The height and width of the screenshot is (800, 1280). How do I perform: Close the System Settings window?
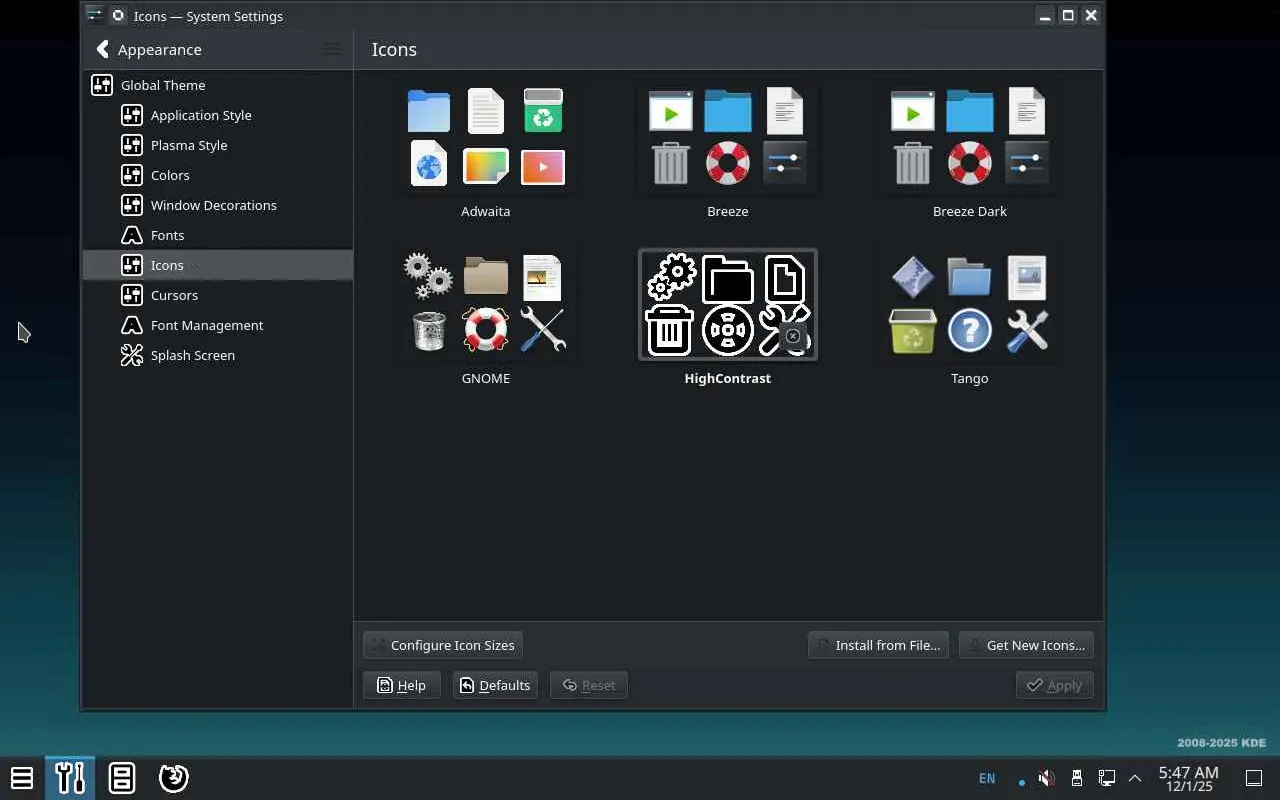tap(1091, 15)
